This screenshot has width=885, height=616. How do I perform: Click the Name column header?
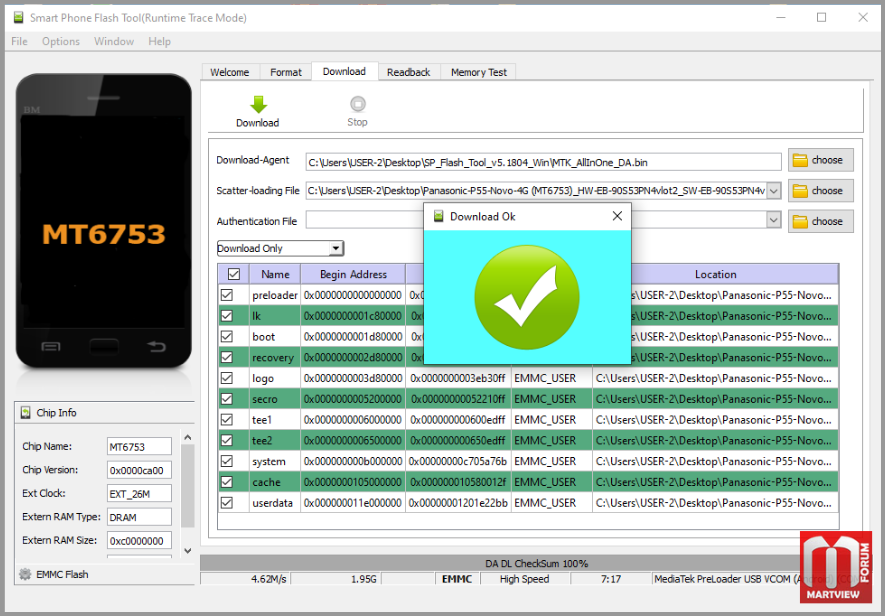click(x=275, y=274)
